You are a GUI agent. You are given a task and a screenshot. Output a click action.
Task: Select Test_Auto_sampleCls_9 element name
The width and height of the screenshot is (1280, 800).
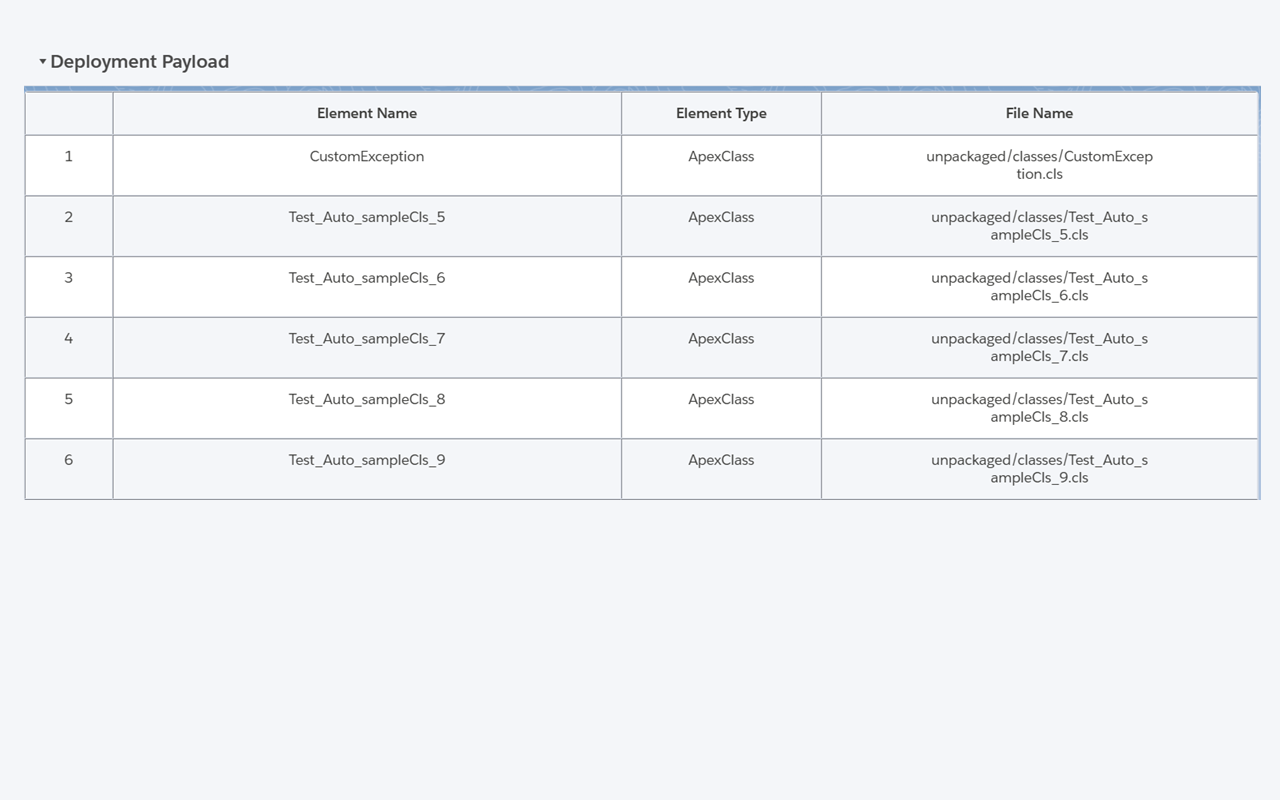point(366,460)
